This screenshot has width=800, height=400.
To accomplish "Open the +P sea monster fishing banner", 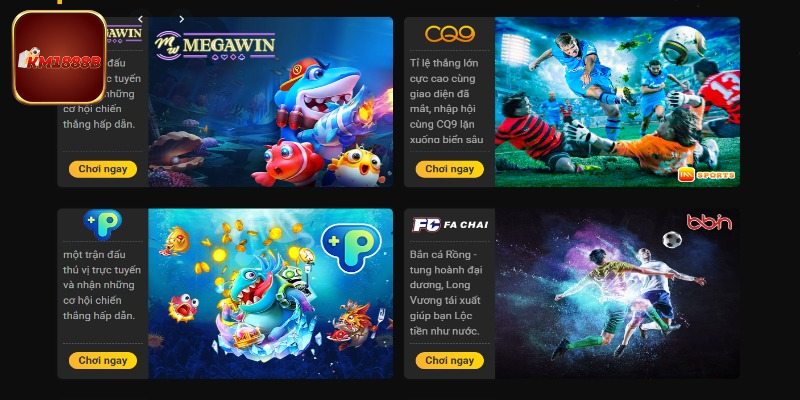I will (270, 293).
